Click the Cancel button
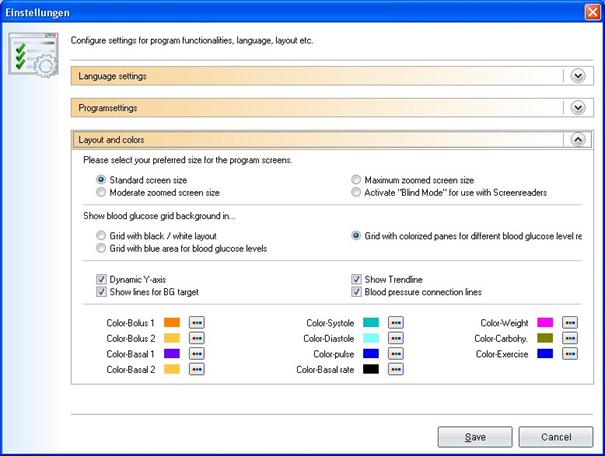Viewport: 605px width, 456px height. coord(556,437)
